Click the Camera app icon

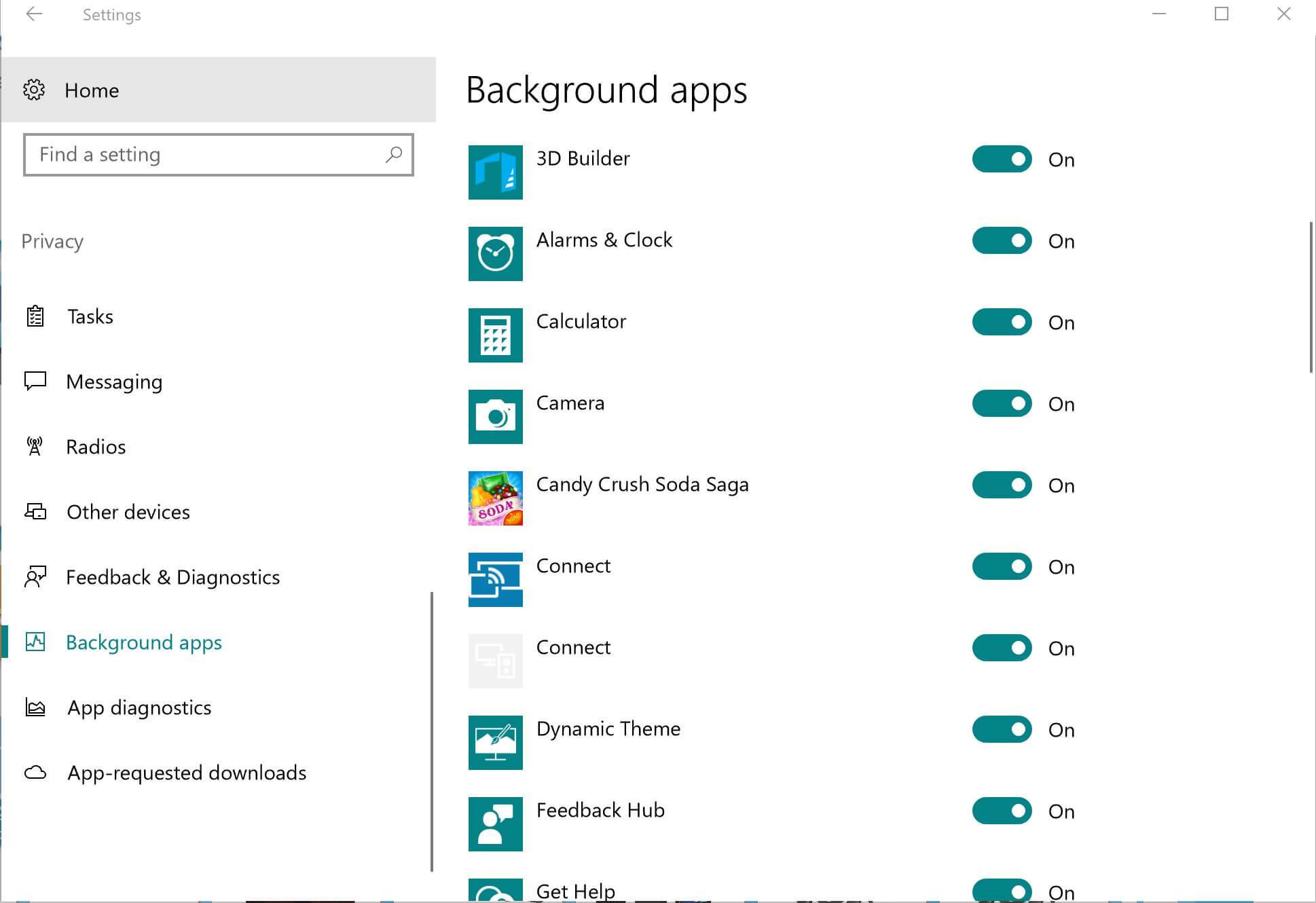tap(495, 416)
